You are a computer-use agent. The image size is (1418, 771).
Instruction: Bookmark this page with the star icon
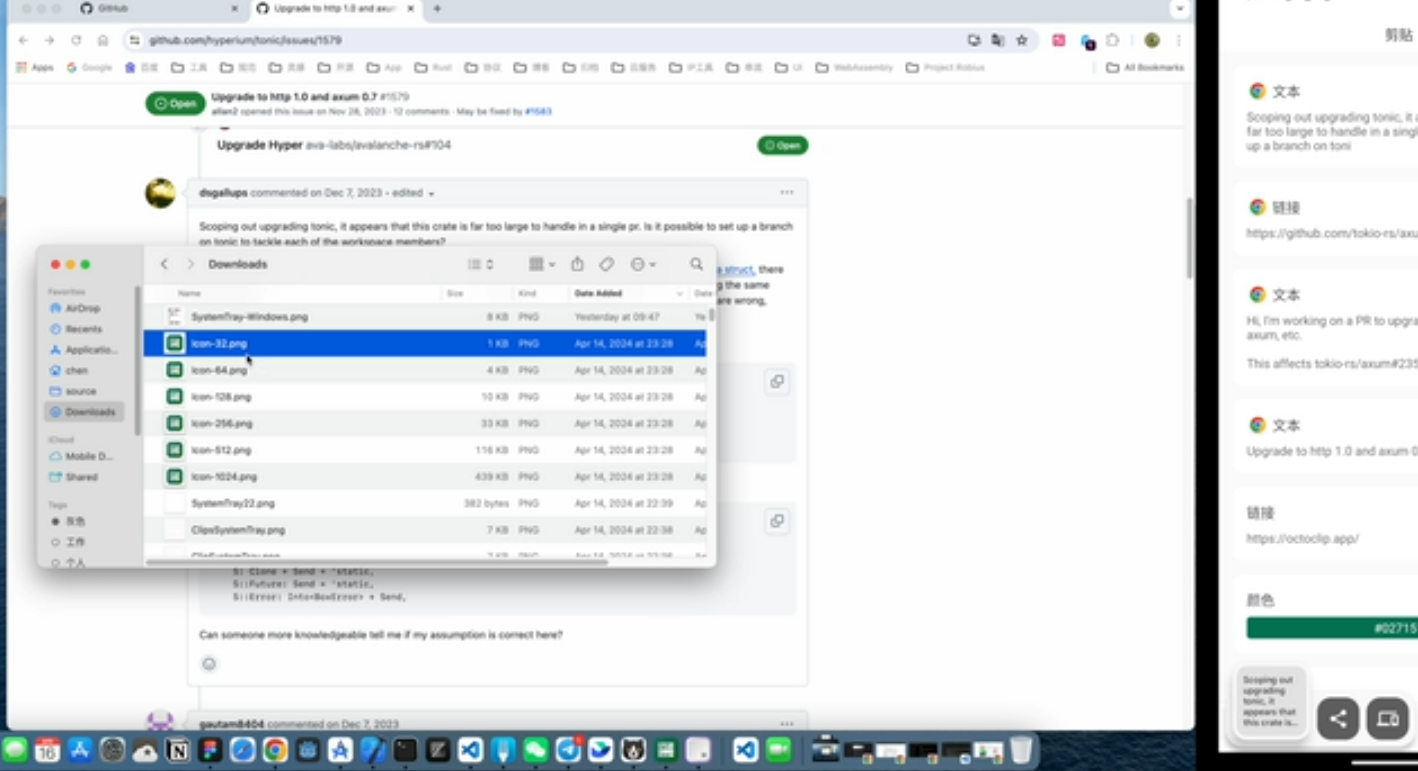[1021, 40]
